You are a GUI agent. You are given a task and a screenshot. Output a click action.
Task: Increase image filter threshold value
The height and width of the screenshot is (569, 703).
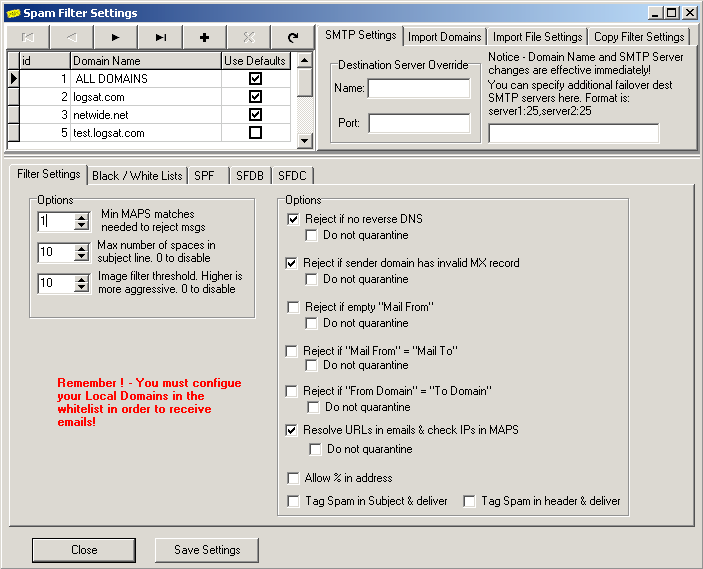(81, 279)
